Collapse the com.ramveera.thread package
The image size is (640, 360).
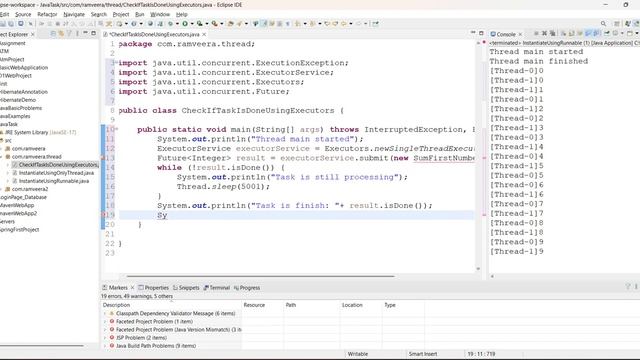(2, 157)
